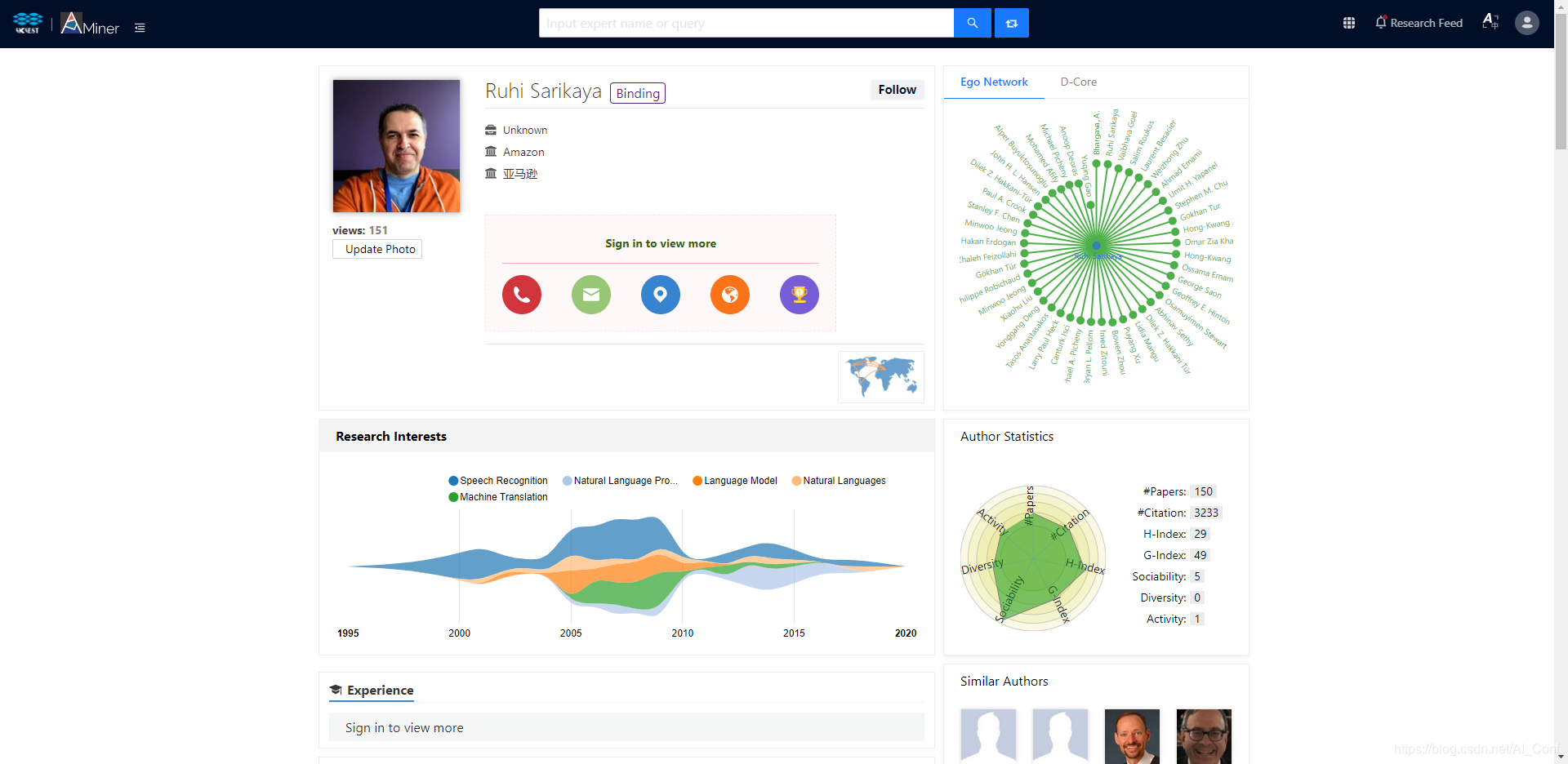Open the user account avatar
This screenshot has height=764, width=1568.
coord(1526,23)
